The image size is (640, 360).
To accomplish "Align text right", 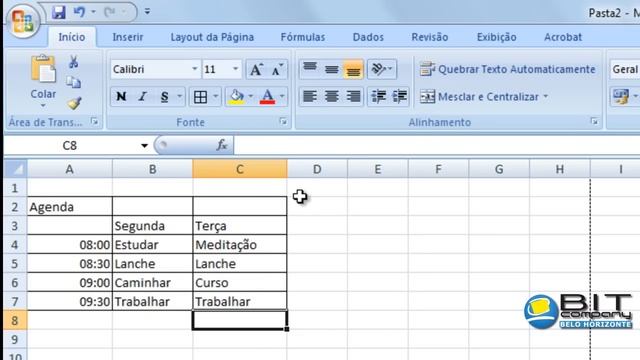I will [353, 97].
